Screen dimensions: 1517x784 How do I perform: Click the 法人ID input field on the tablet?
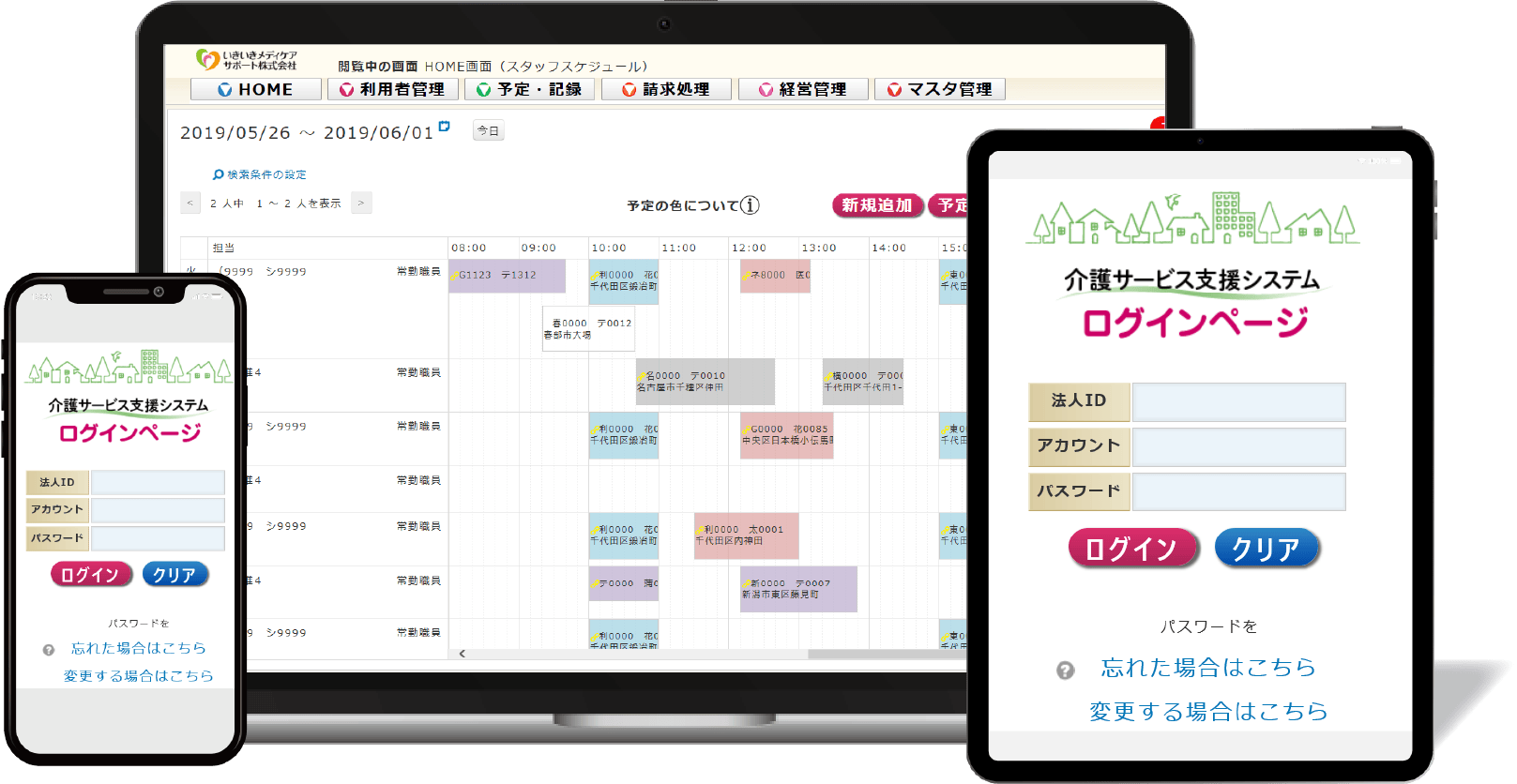tap(1238, 401)
